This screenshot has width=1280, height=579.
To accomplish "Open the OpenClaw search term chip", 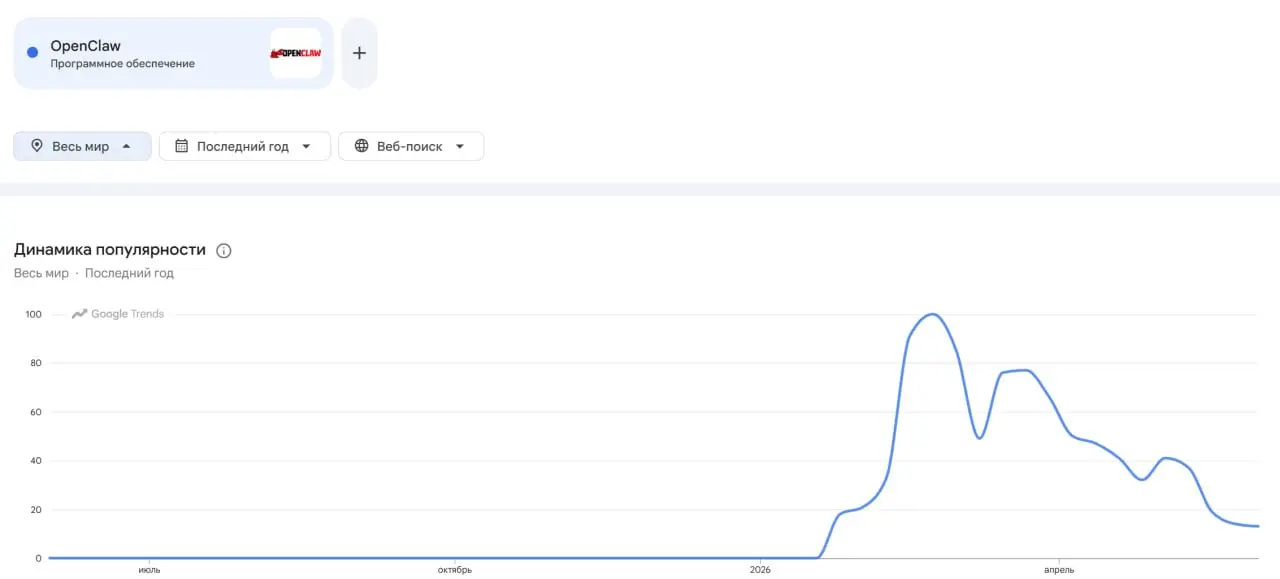I will pyautogui.click(x=173, y=53).
